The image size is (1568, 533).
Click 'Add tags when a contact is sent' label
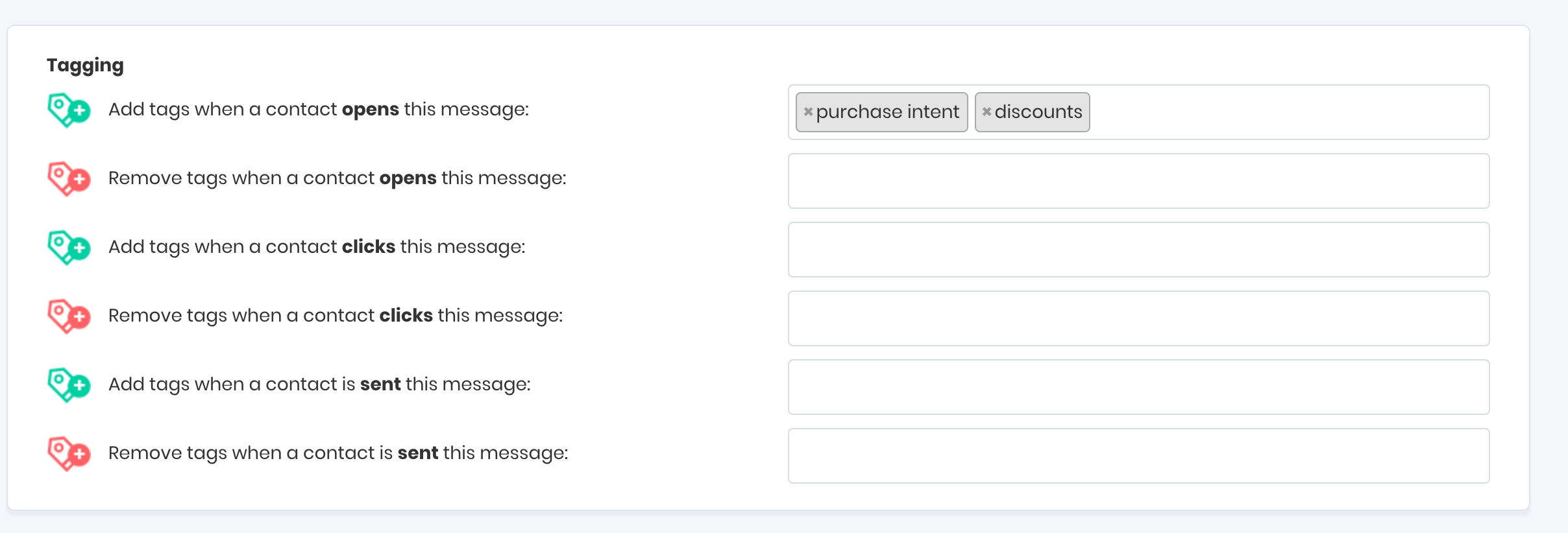(x=319, y=385)
